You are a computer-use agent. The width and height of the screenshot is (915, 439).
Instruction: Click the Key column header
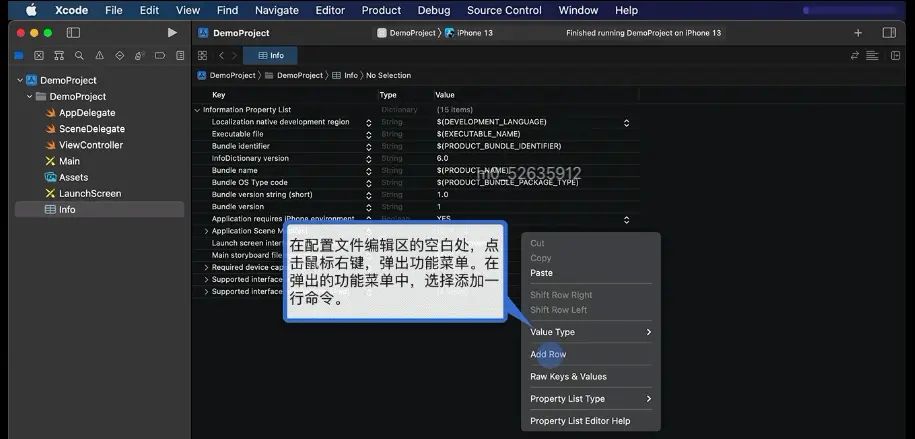tap(219, 95)
